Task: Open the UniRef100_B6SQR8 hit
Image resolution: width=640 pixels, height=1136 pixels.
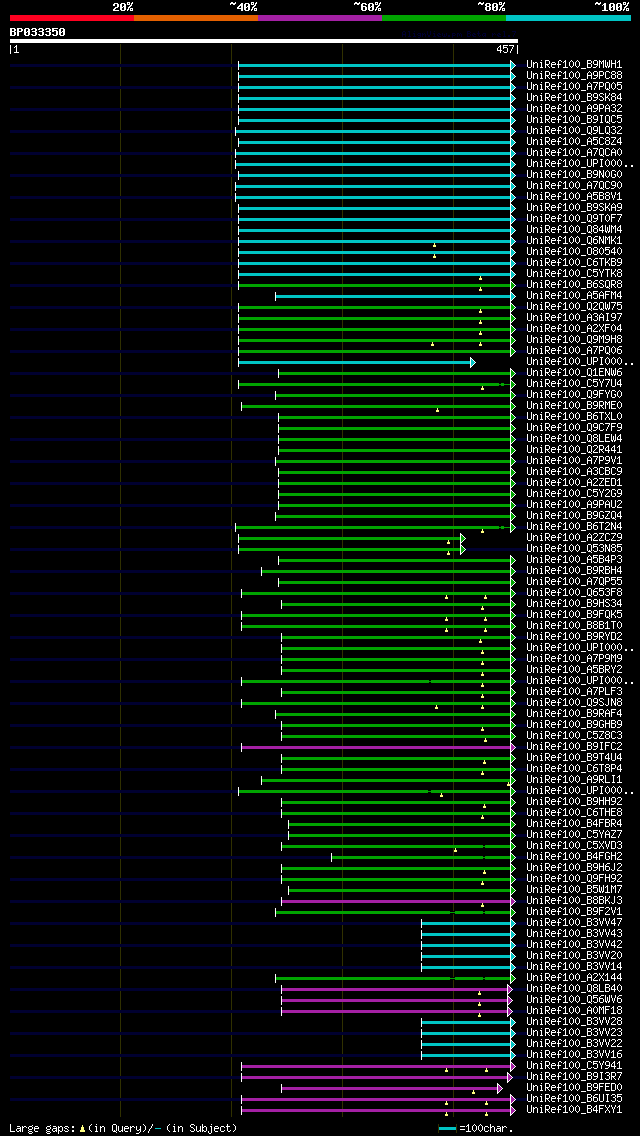Action: click(x=574, y=285)
